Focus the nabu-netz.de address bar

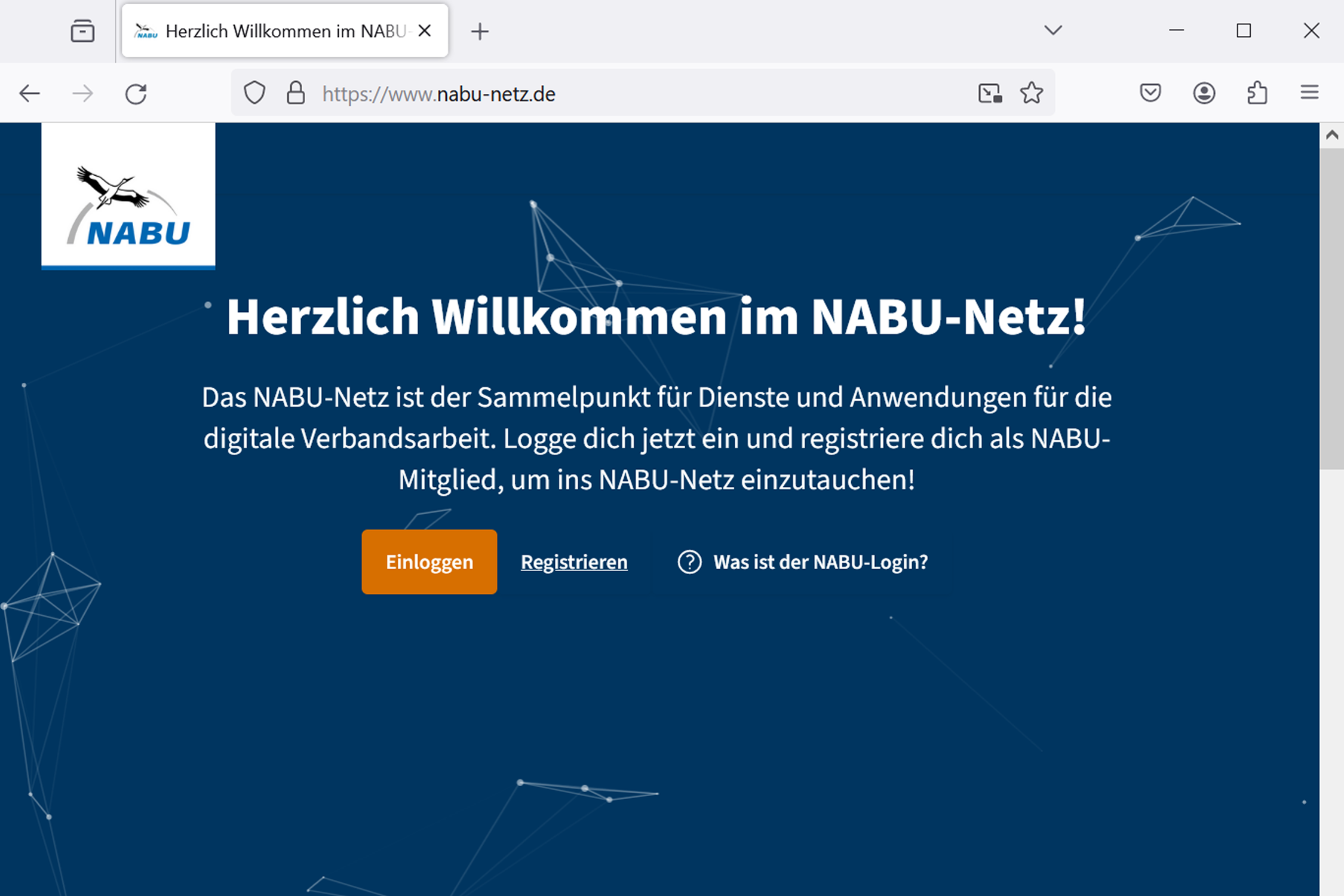point(643,93)
